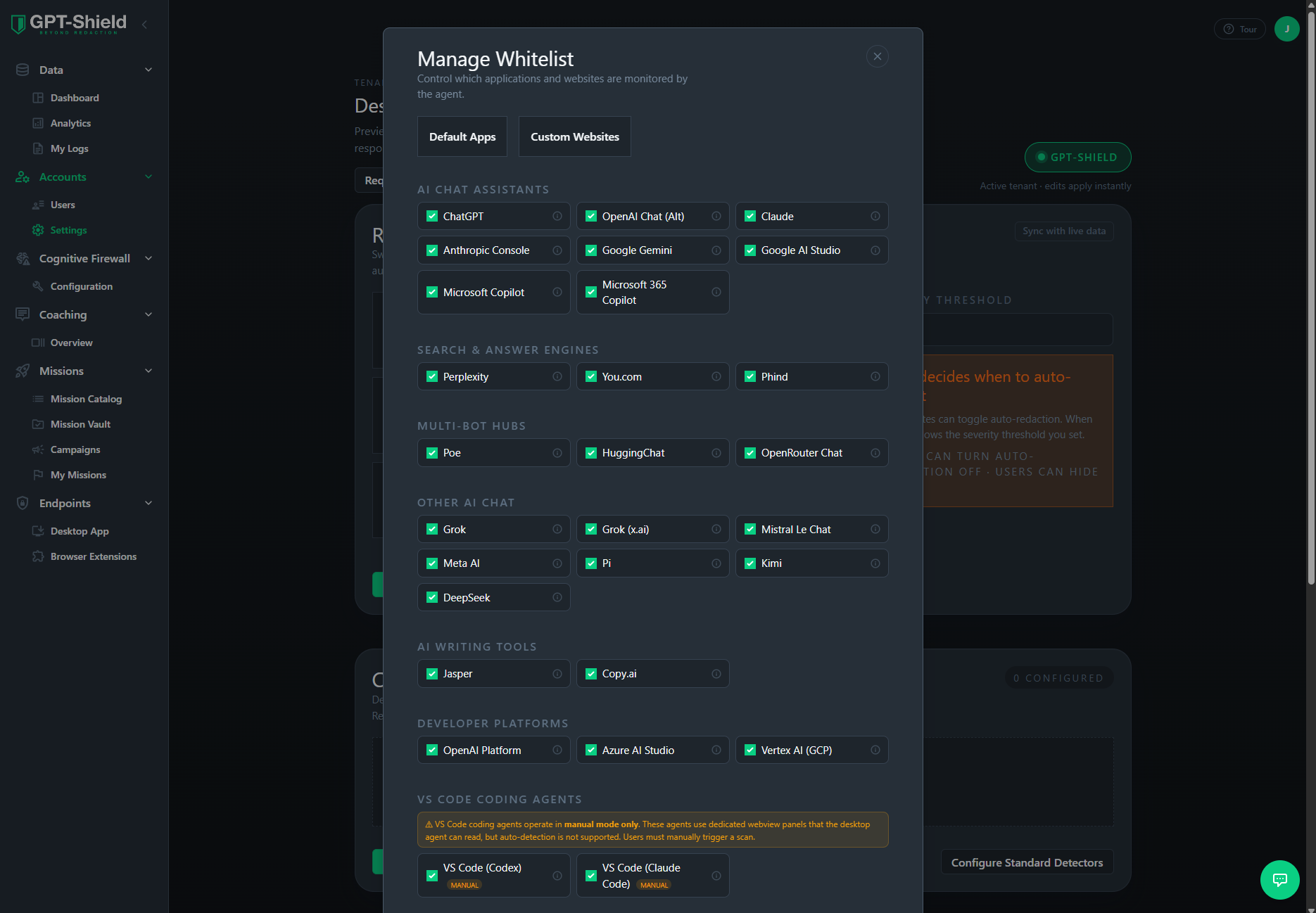Screen dimensions: 1316x913
Task: Open My Logs link in sidebar
Action: click(69, 148)
